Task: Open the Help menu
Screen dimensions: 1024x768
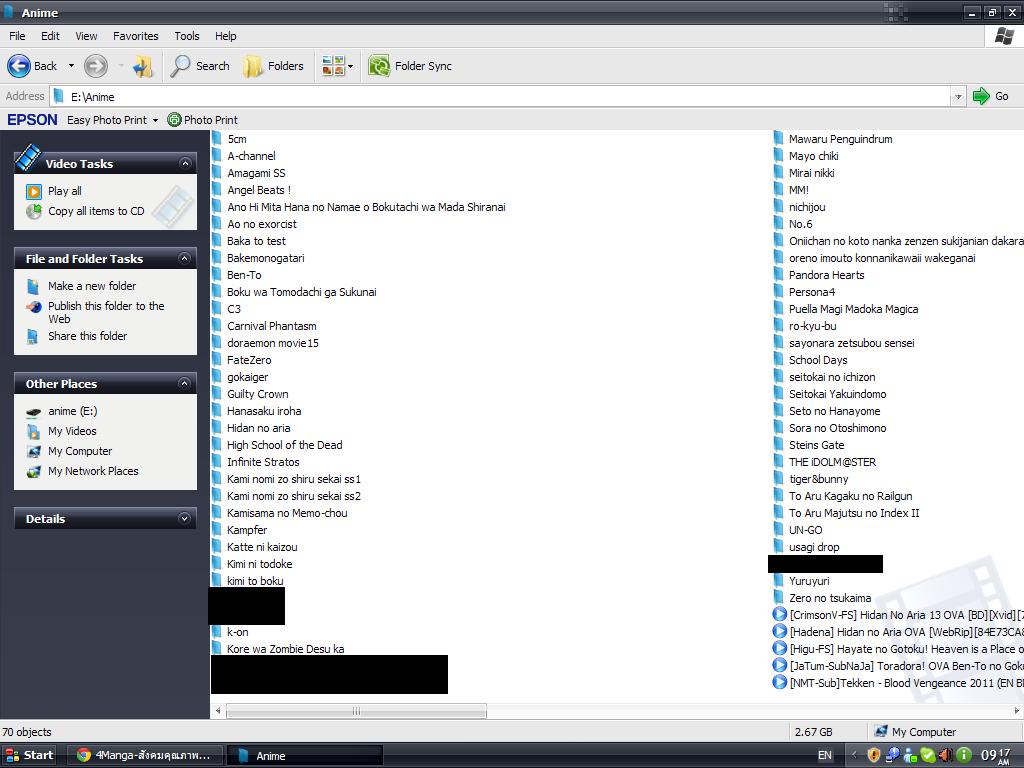Action: coord(226,36)
